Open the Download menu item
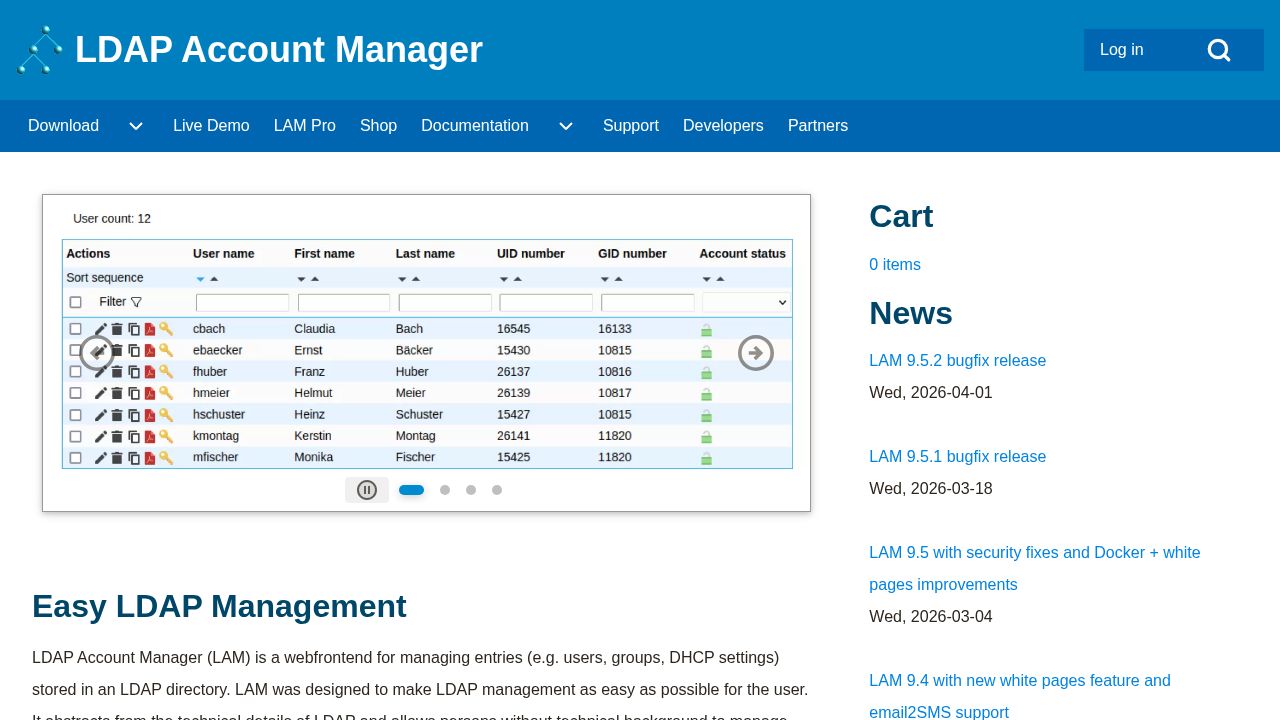1280x720 pixels. click(63, 126)
